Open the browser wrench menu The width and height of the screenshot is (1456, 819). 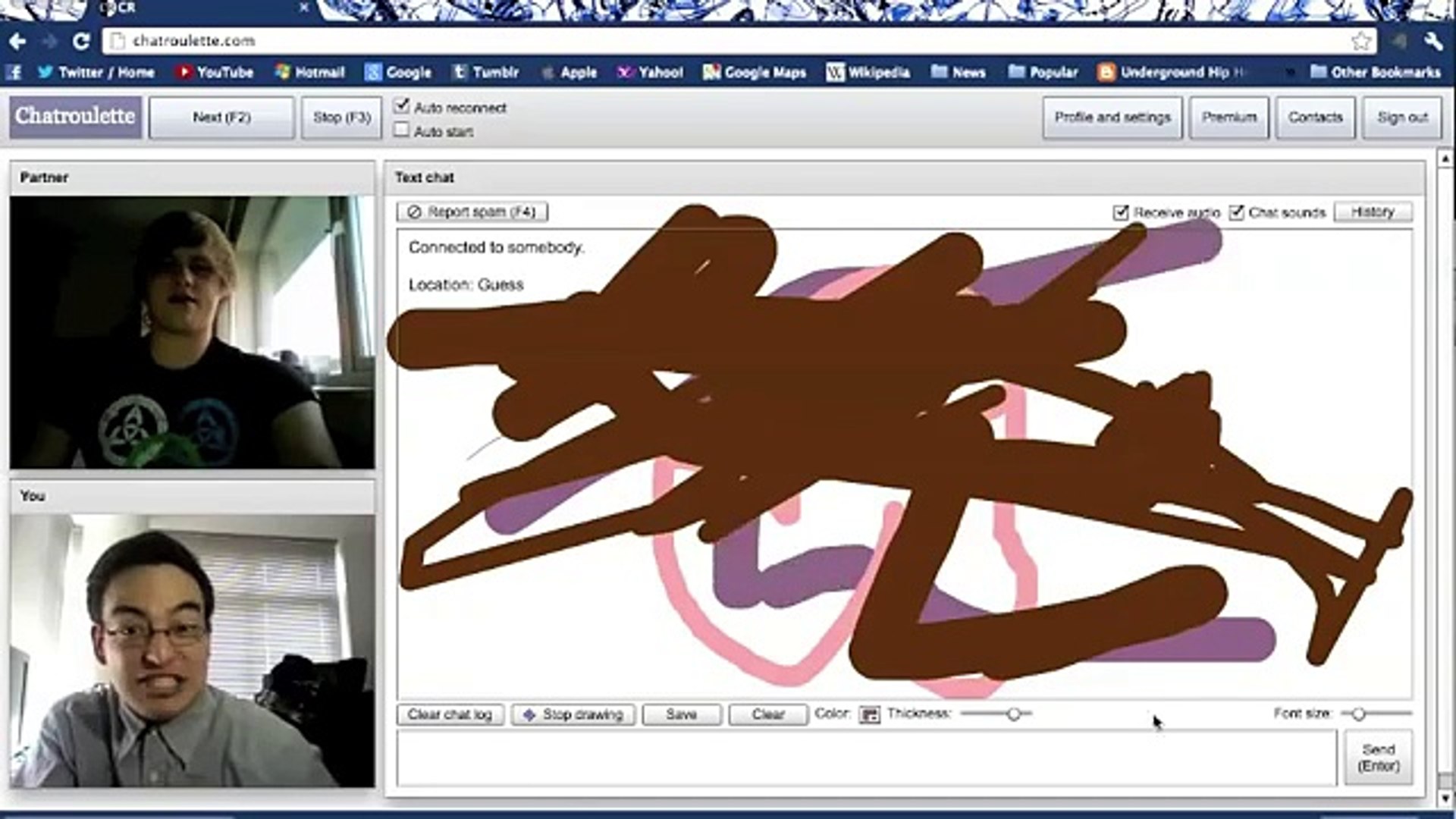(x=1432, y=41)
